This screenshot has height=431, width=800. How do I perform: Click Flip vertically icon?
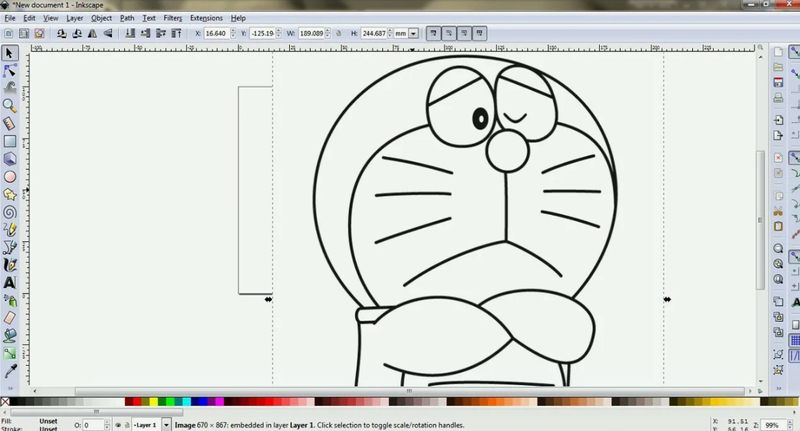(x=108, y=34)
